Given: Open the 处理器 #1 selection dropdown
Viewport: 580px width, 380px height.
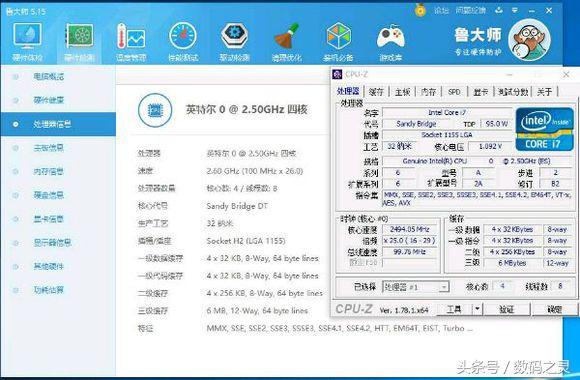Looking at the screenshot, I should 416,287.
